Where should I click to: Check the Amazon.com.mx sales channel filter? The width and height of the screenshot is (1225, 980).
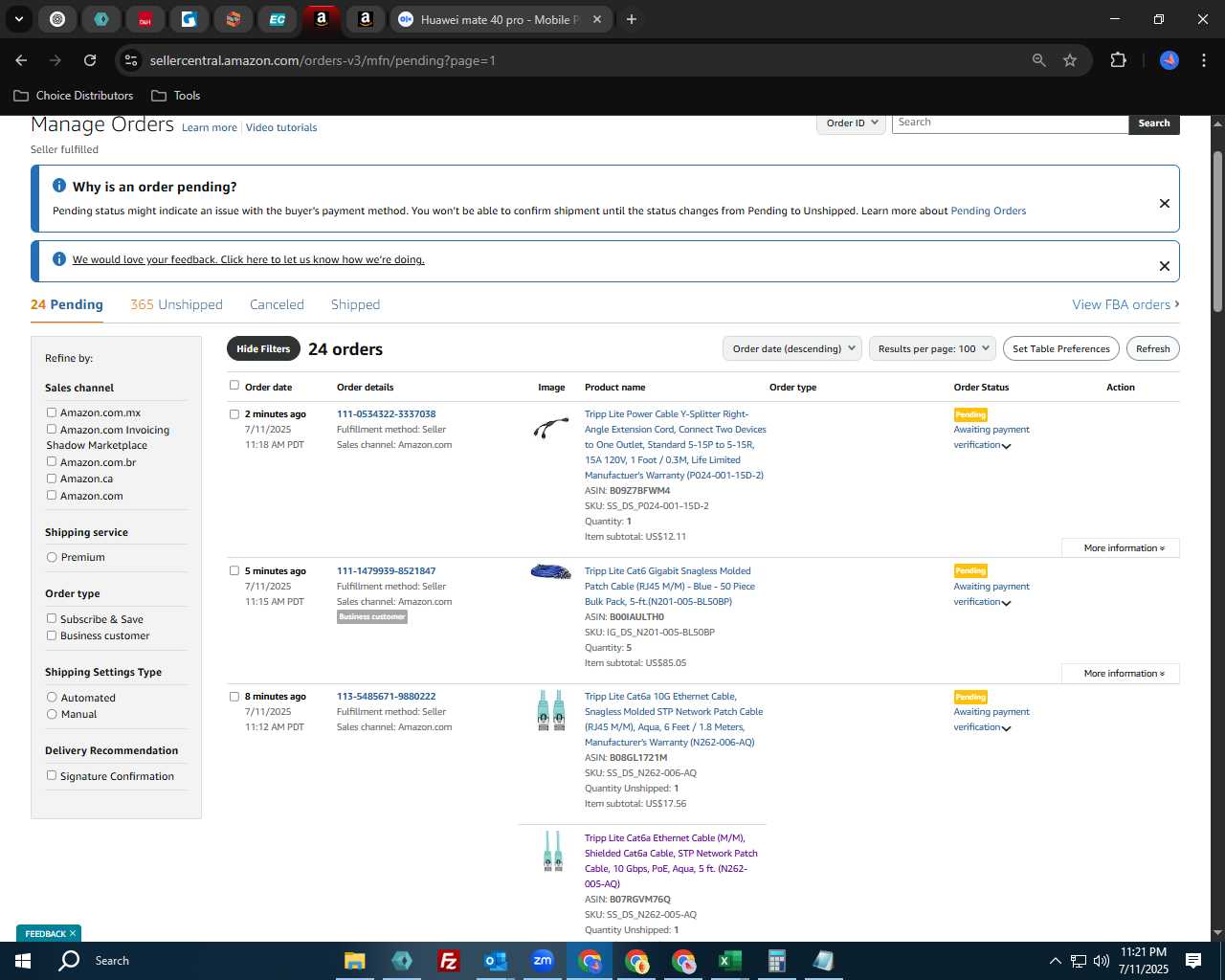(x=52, y=412)
